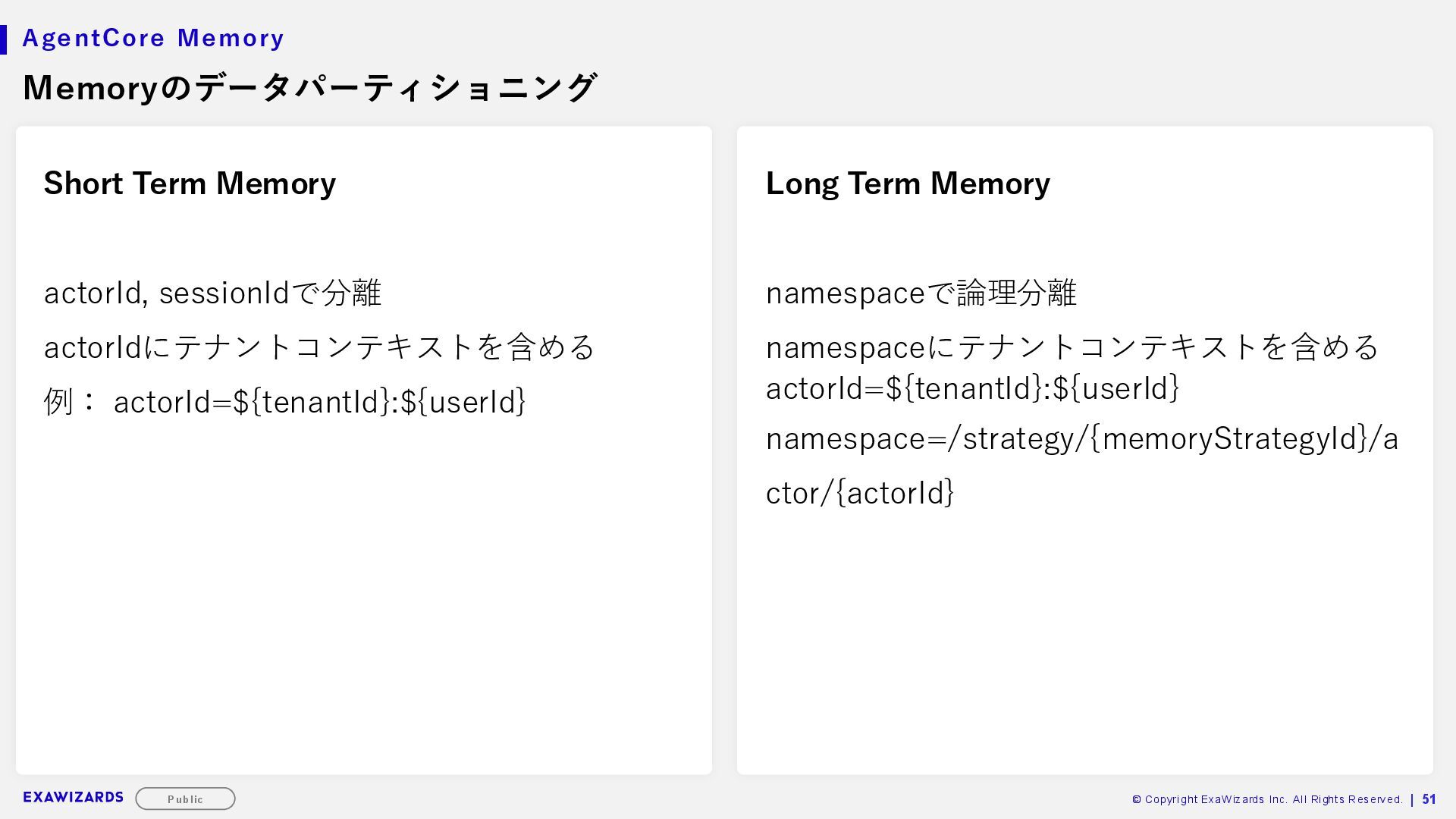The image size is (1456, 819).
Task: Click the slide title Memoryのデータパーティショニング
Action: click(x=309, y=88)
